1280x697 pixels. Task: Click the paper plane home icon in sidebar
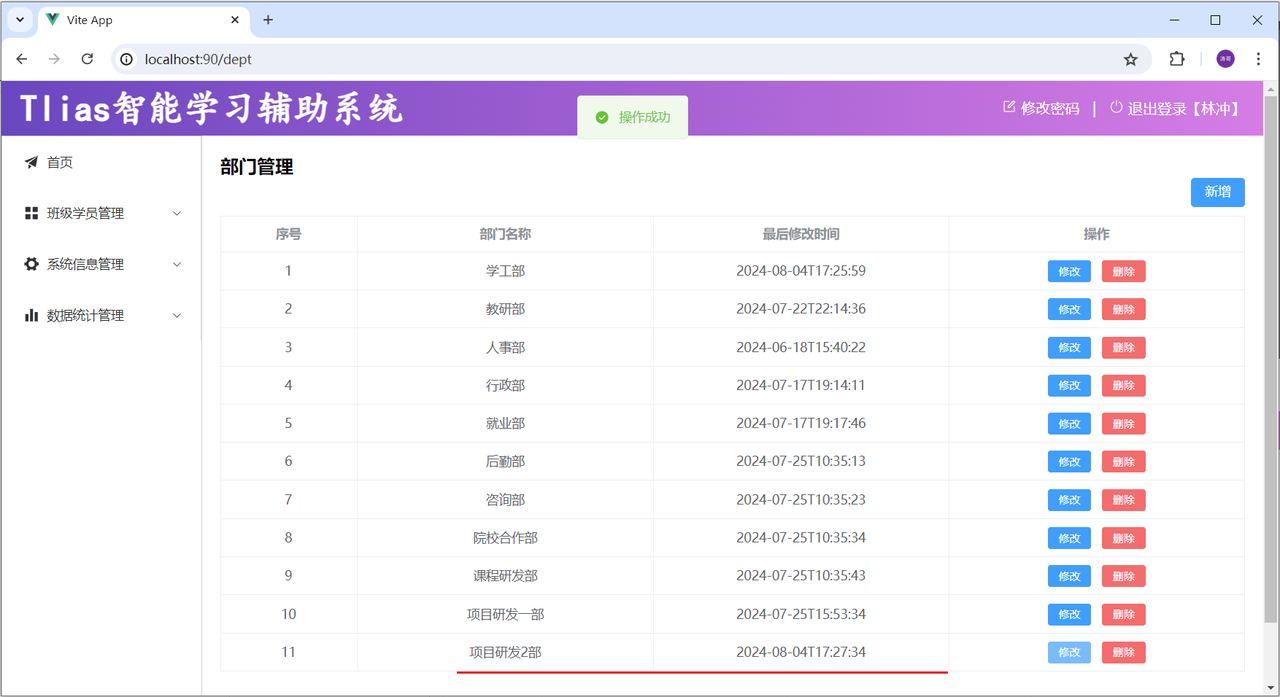click(x=31, y=162)
